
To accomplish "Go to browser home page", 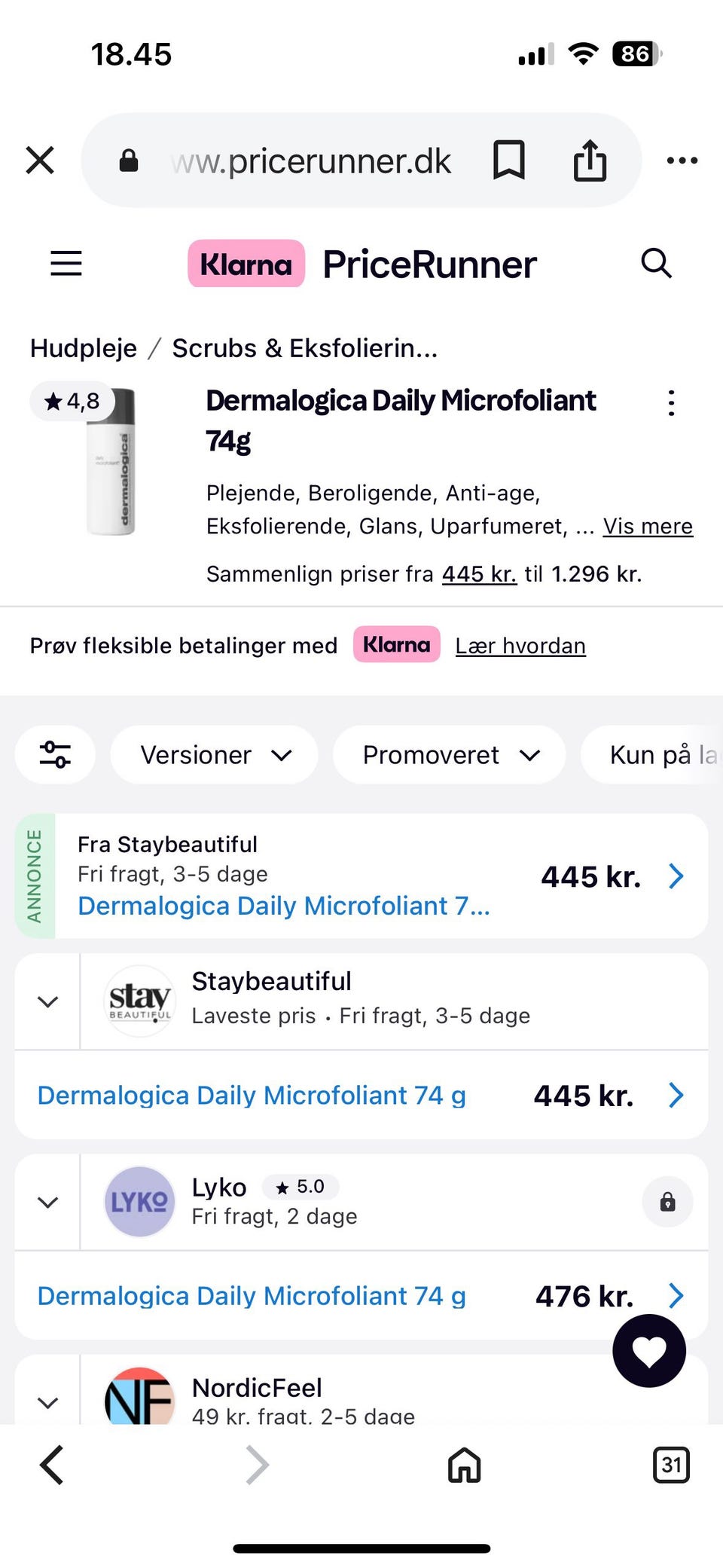I will [464, 1465].
